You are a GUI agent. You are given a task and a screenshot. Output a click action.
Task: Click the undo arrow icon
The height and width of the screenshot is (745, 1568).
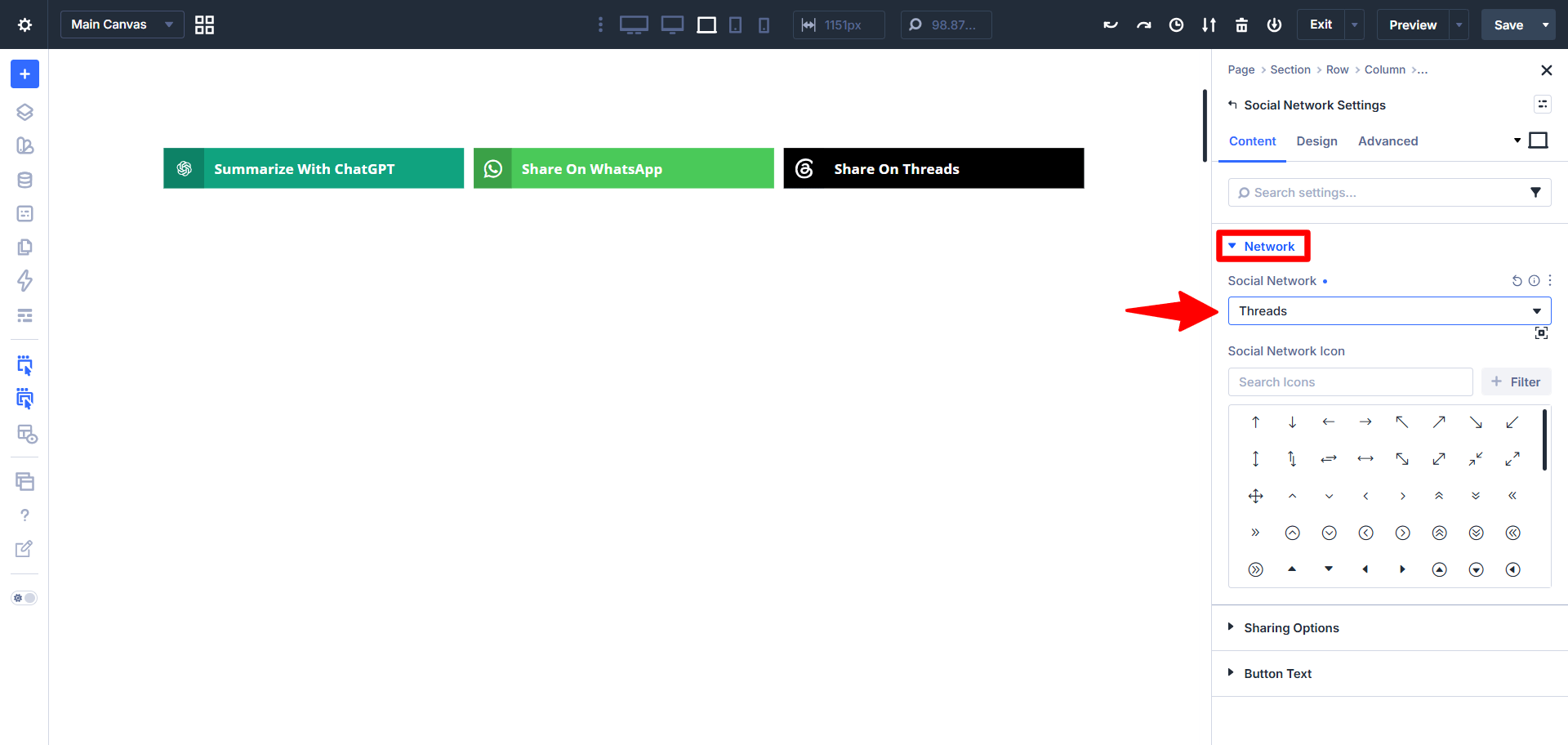coord(1111,25)
